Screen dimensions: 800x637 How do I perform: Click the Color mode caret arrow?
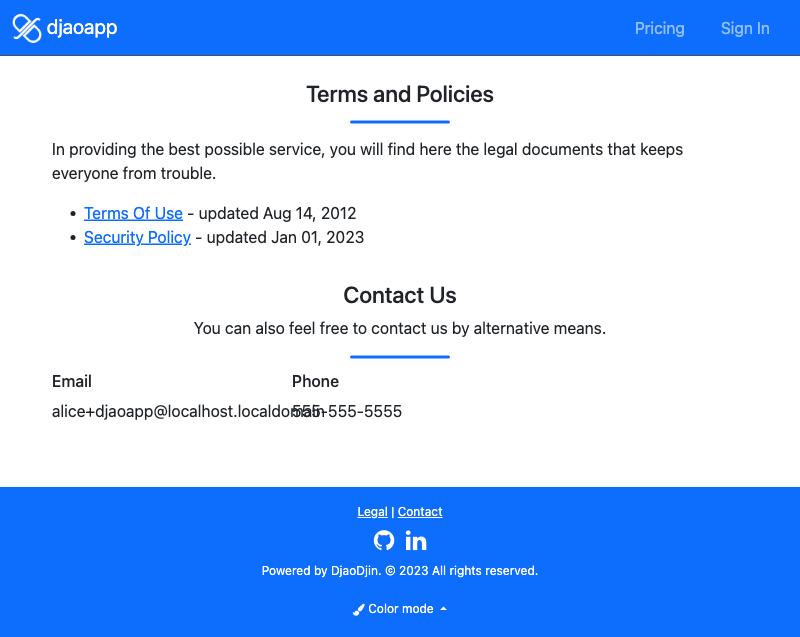coord(443,609)
